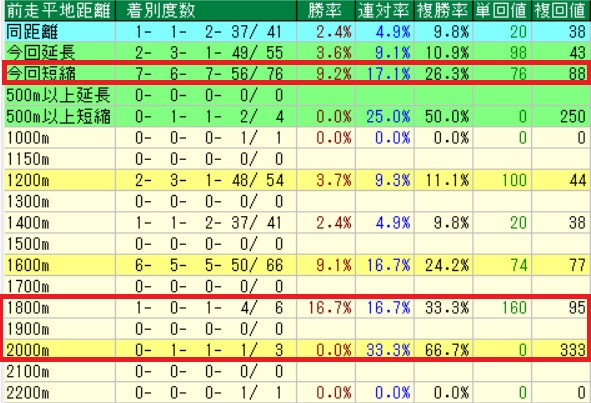Viewport: 591px width, 403px height.
Task: Select 3.6% win rate in 今回延長 row
Action: 334,53
